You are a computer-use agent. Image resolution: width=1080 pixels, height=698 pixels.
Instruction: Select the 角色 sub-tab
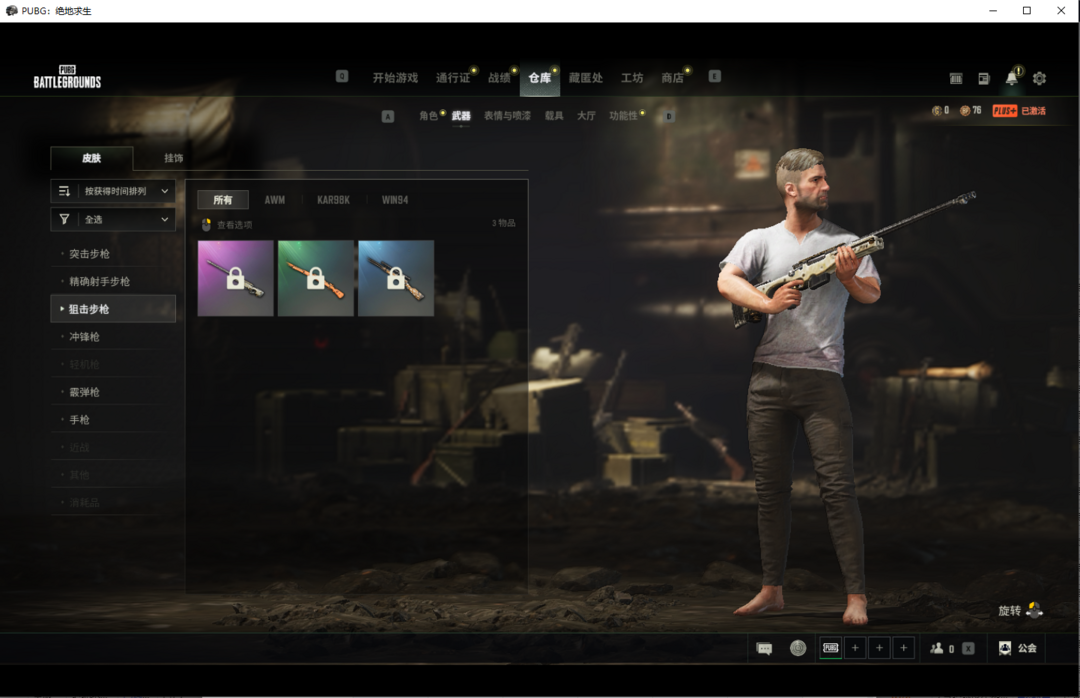[x=428, y=116]
